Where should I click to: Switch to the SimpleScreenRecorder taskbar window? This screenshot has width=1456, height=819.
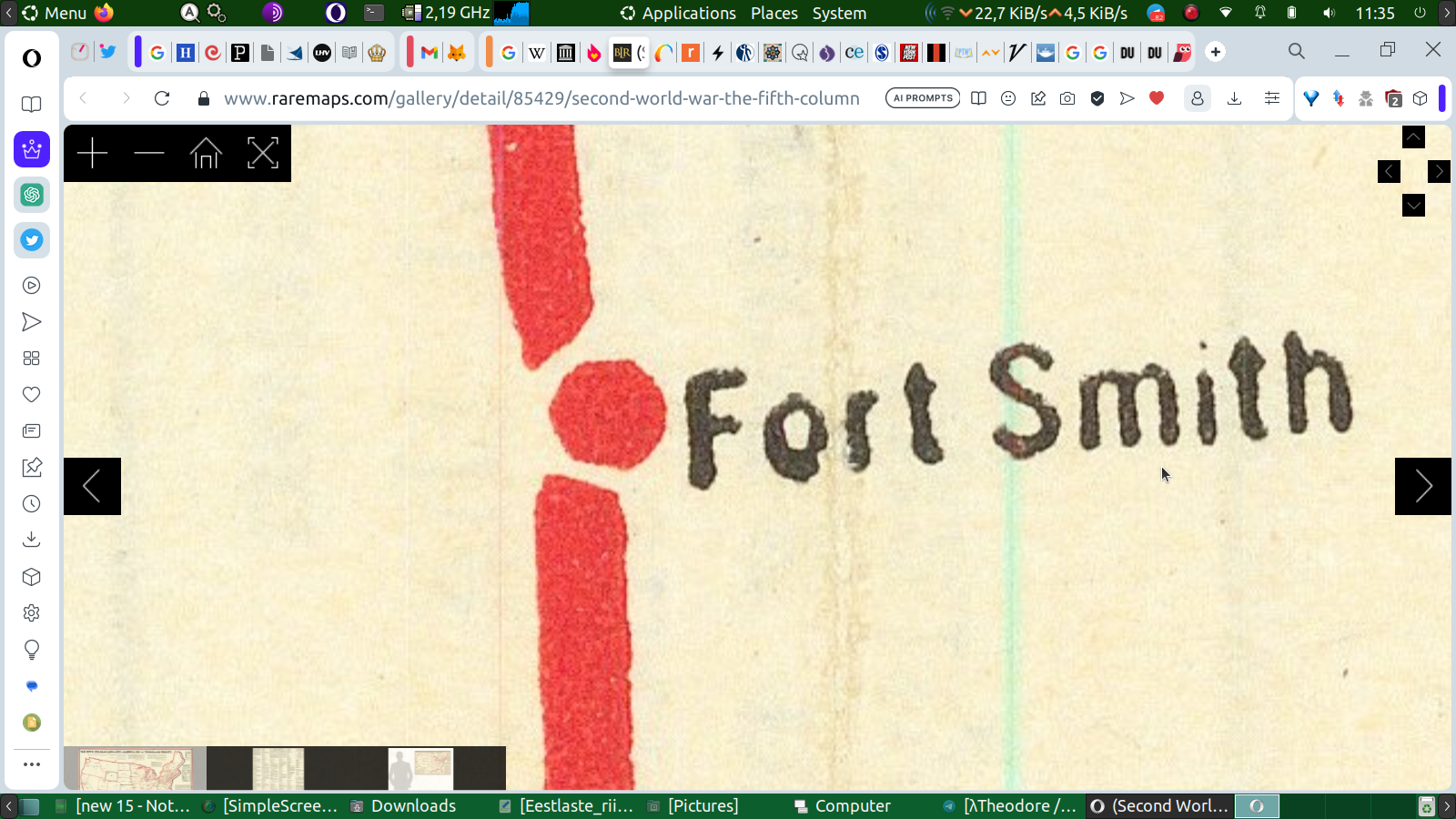[x=270, y=806]
